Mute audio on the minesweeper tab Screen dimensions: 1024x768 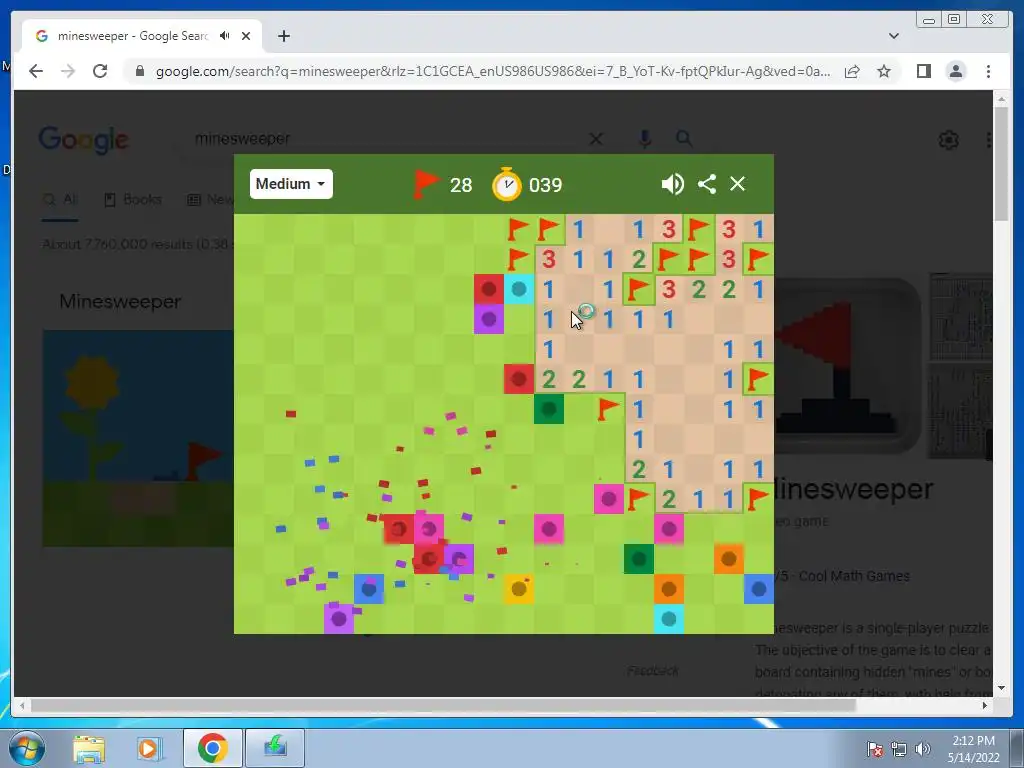225,36
